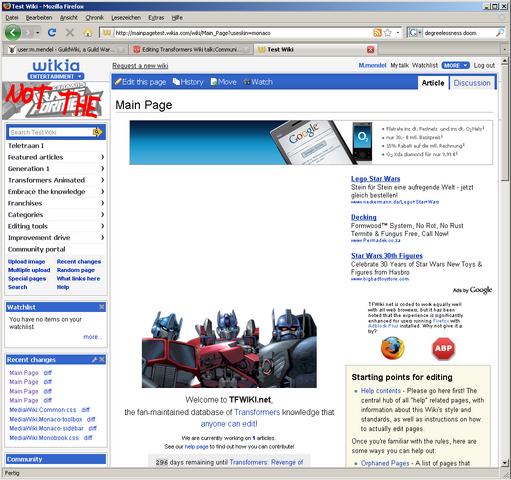Bookmark page with the star icon
The width and height of the screenshot is (511, 480).
coord(387,33)
